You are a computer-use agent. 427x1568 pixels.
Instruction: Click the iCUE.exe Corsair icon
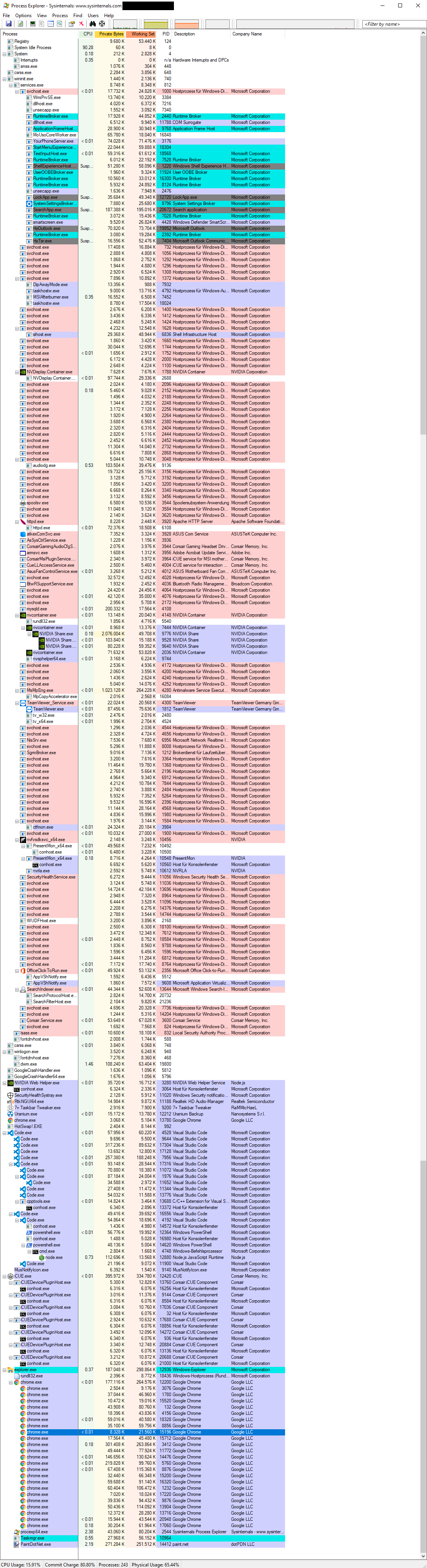11,1276
